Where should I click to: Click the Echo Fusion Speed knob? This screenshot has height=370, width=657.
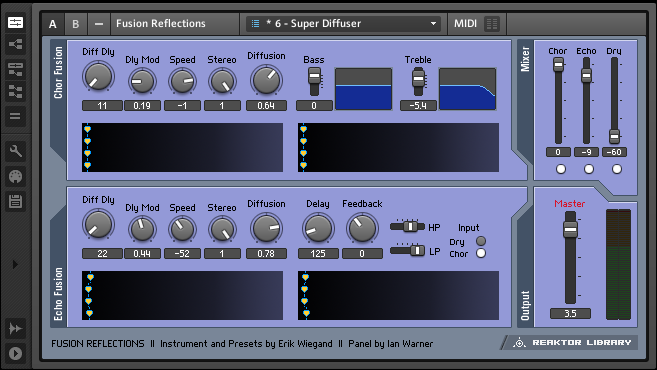click(182, 229)
